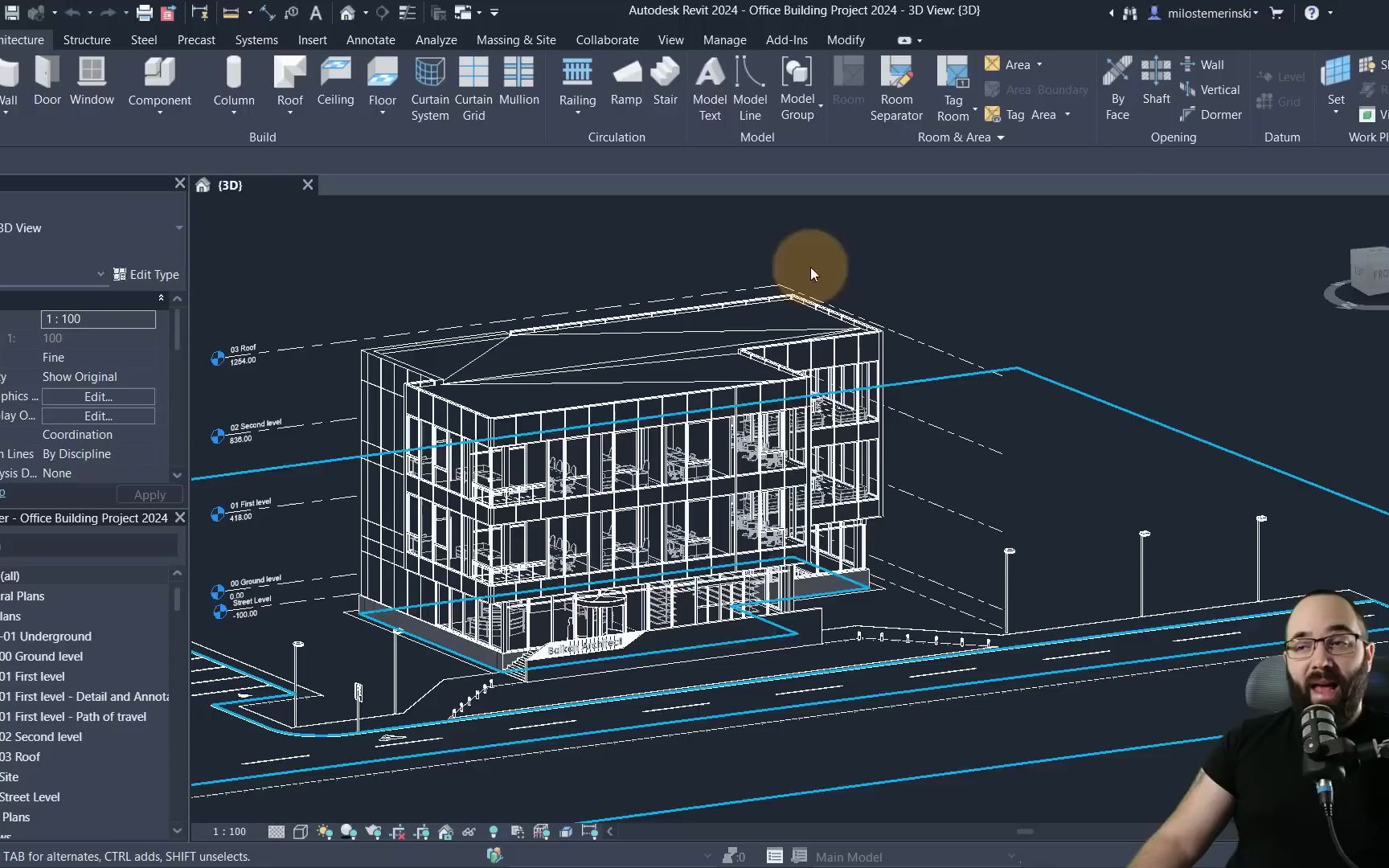The height and width of the screenshot is (868, 1389).
Task: Place a Curtain System
Action: (429, 88)
